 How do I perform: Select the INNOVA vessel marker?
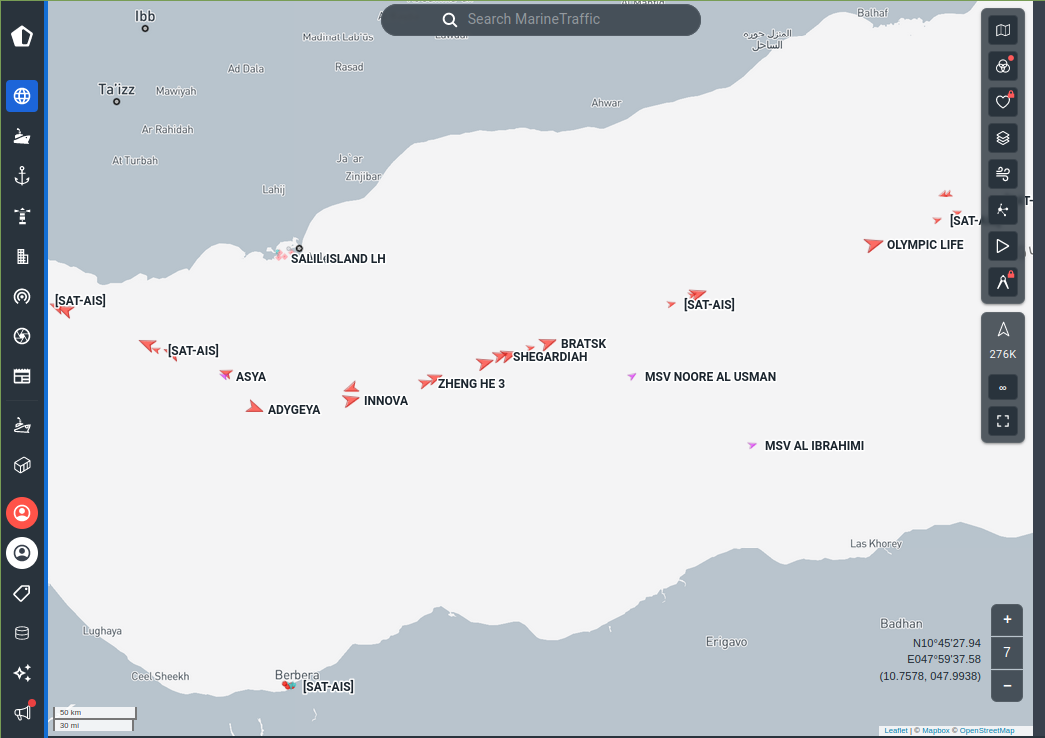pos(351,400)
